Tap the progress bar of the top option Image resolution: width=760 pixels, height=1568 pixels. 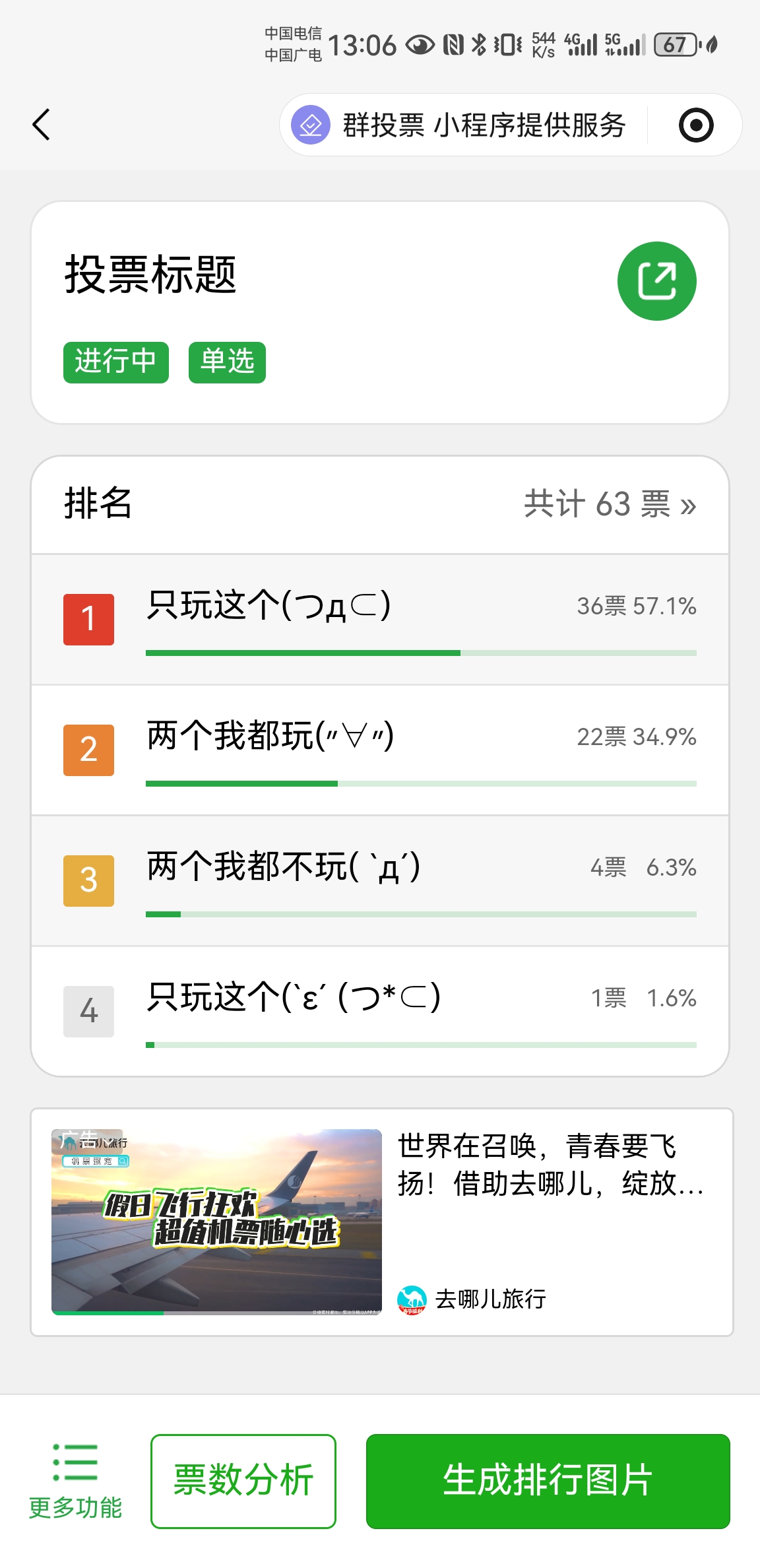421,653
